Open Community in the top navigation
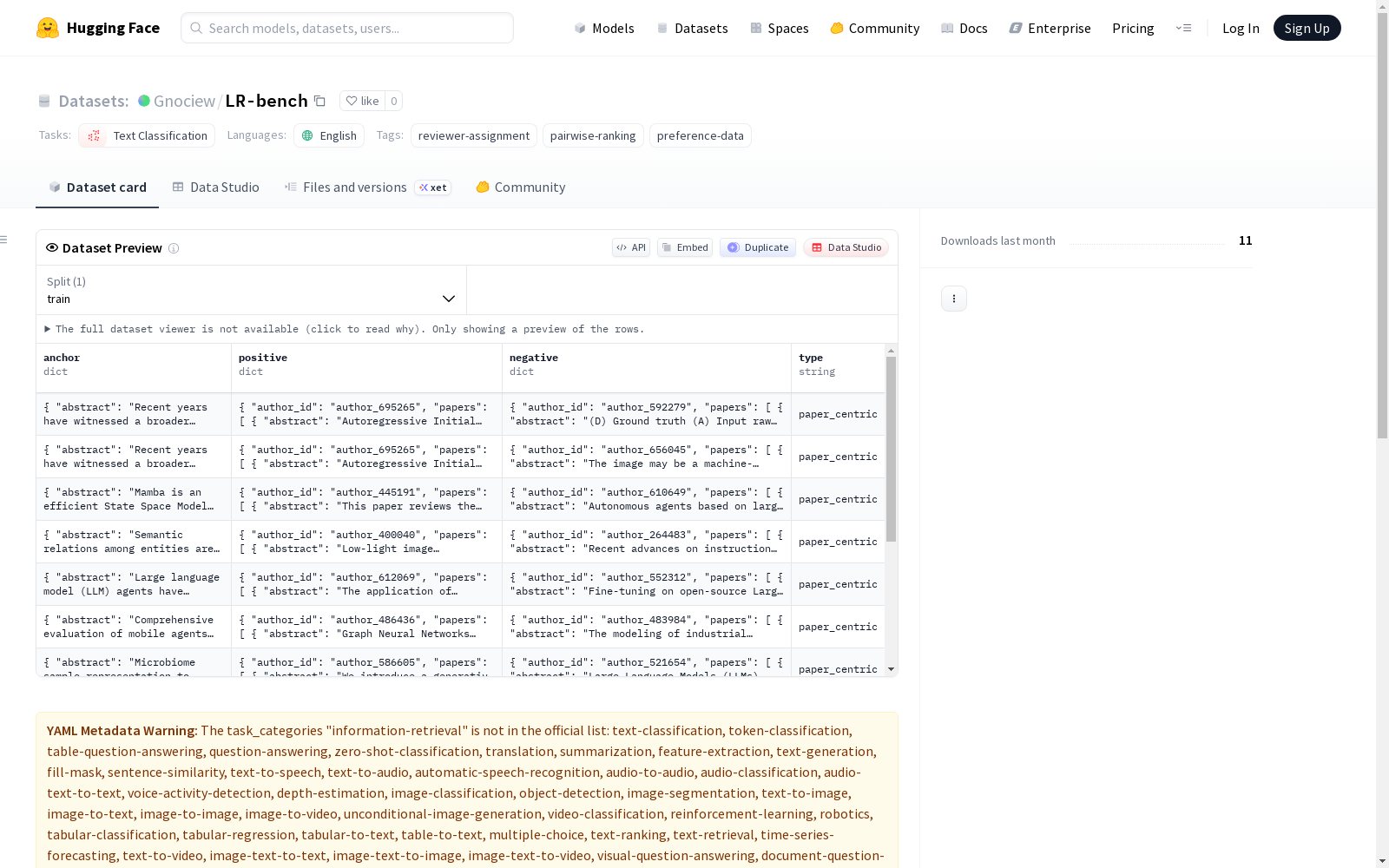Image resolution: width=1389 pixels, height=868 pixels. coord(875,28)
